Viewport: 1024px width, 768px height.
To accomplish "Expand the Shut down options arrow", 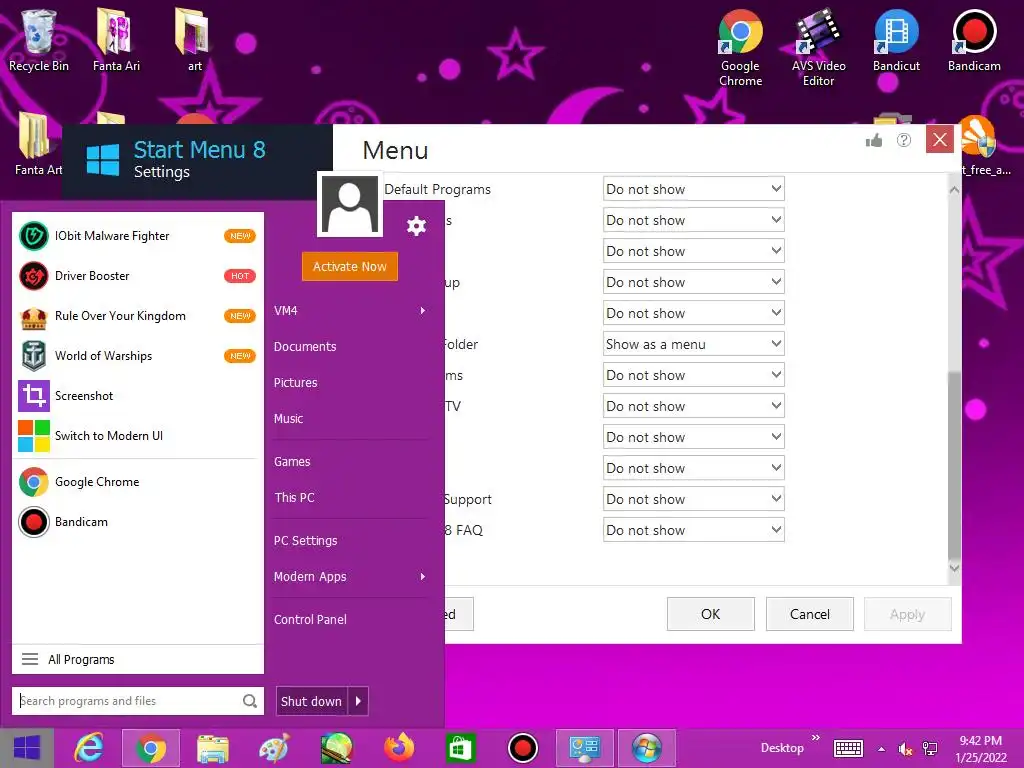I will pos(359,701).
